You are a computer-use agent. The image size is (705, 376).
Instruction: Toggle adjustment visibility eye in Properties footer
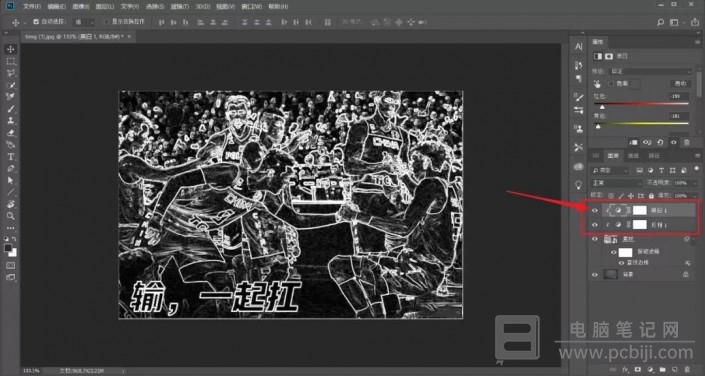pos(674,142)
